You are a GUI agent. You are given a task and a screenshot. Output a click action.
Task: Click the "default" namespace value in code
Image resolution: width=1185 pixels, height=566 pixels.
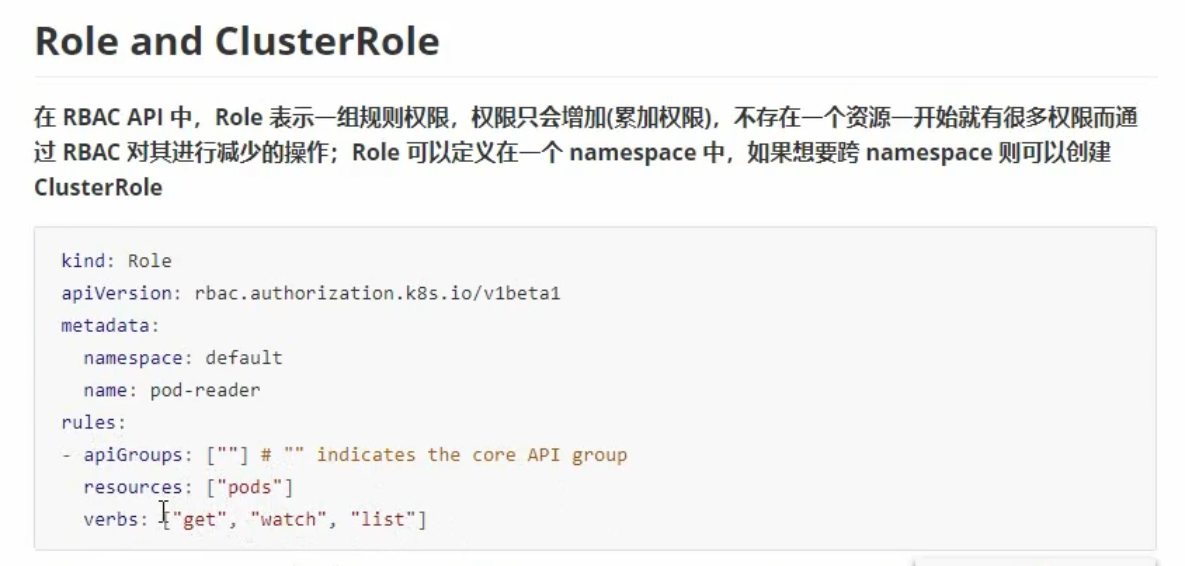point(244,357)
